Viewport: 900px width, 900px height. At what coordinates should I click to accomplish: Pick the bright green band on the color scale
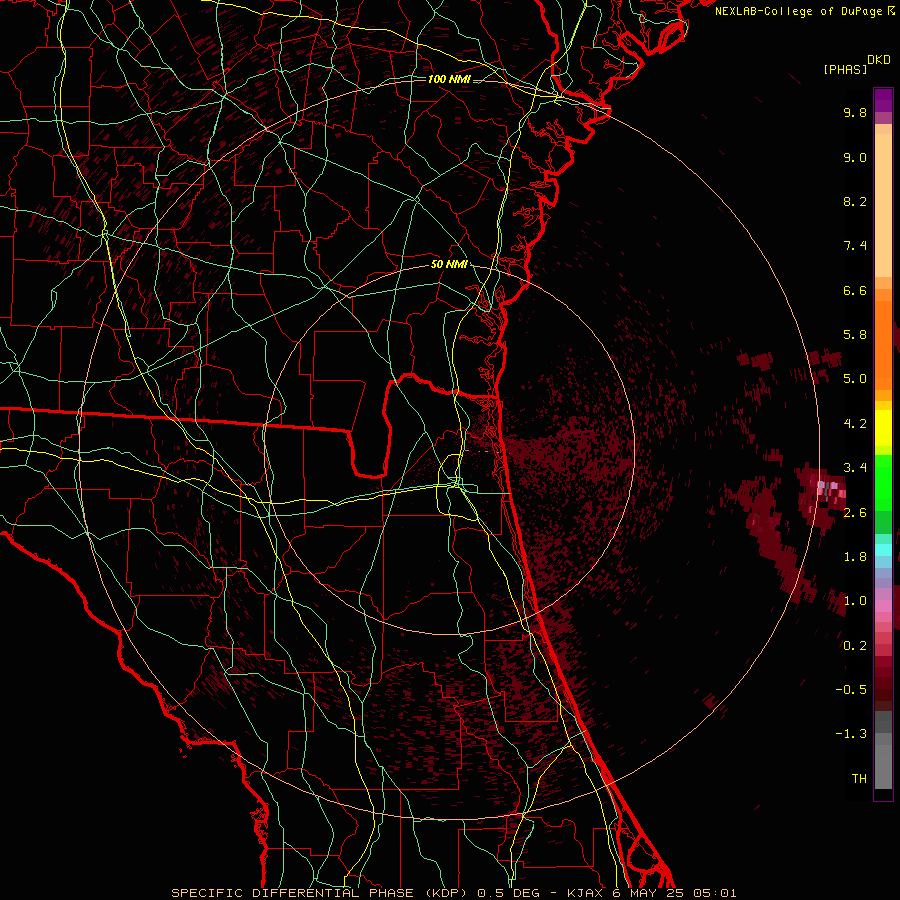[x=883, y=483]
